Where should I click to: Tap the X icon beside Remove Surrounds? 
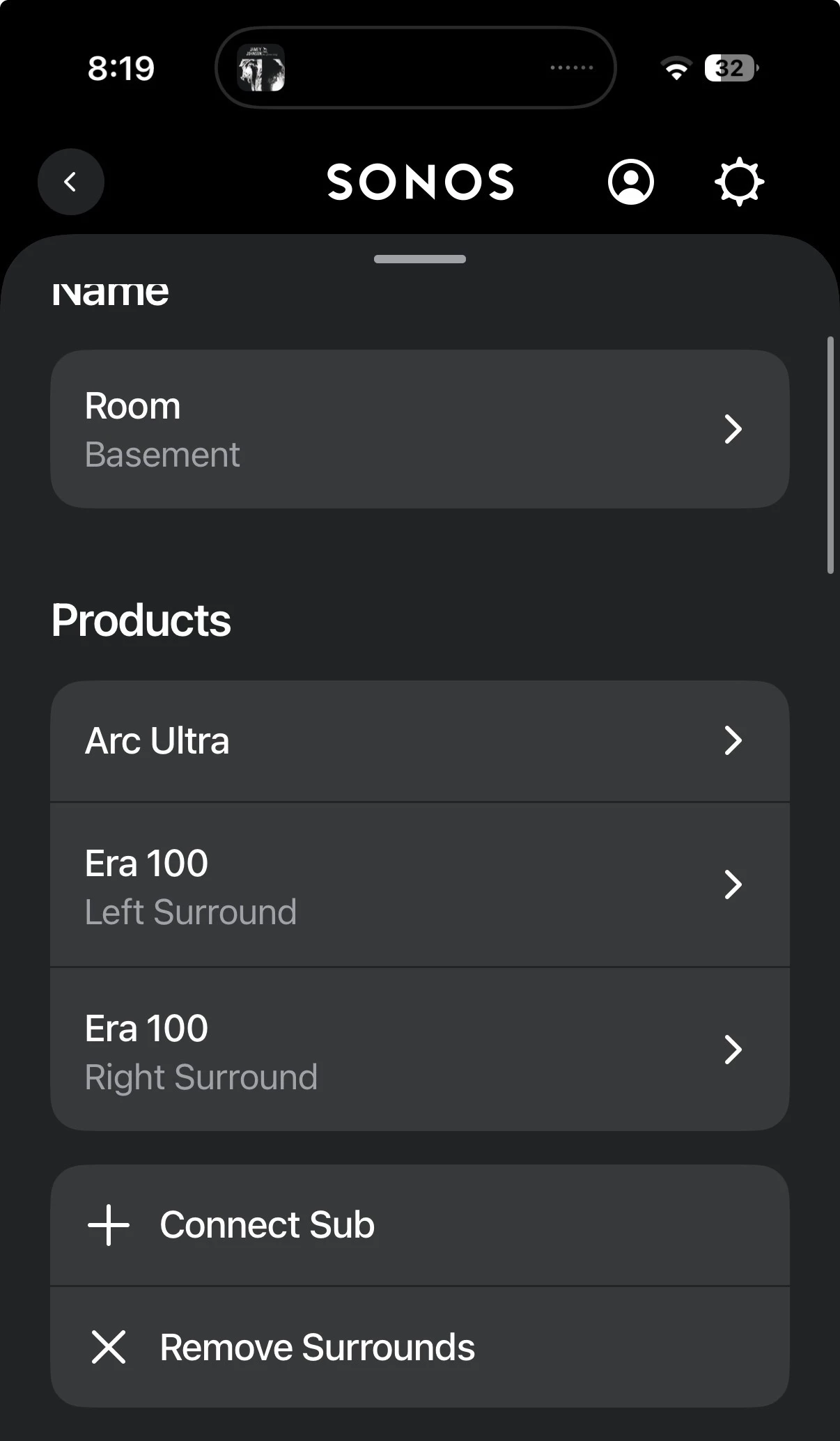coord(109,1347)
